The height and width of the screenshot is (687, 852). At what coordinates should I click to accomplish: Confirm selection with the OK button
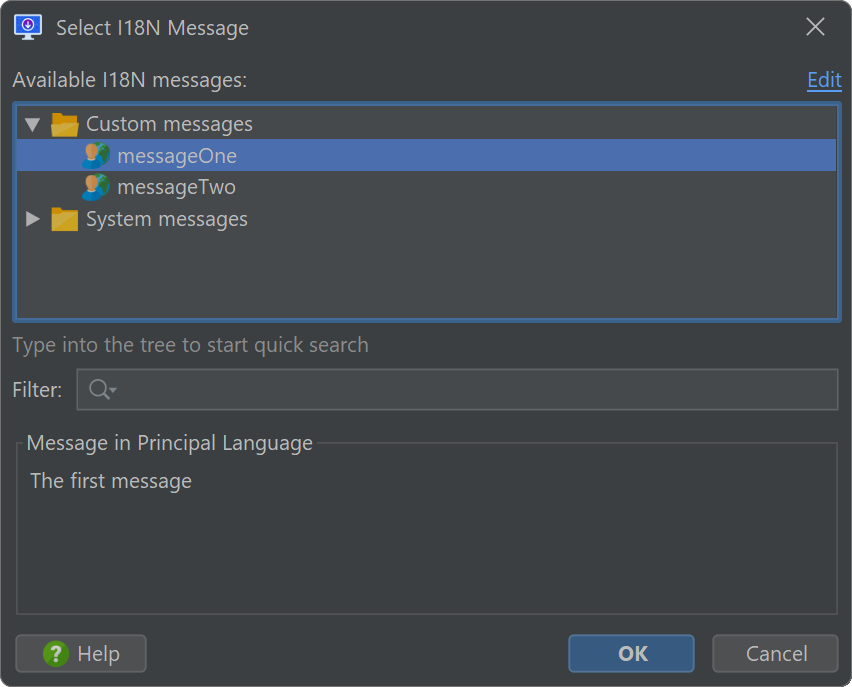pos(631,653)
